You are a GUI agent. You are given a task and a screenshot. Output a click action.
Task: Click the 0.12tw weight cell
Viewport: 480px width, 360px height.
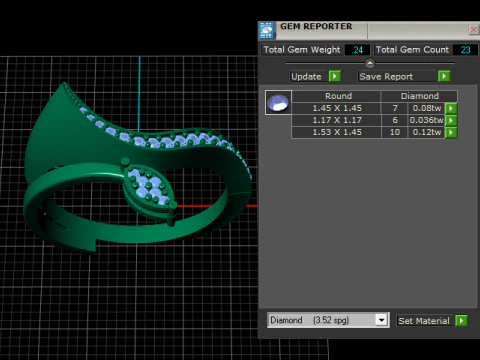(427, 132)
